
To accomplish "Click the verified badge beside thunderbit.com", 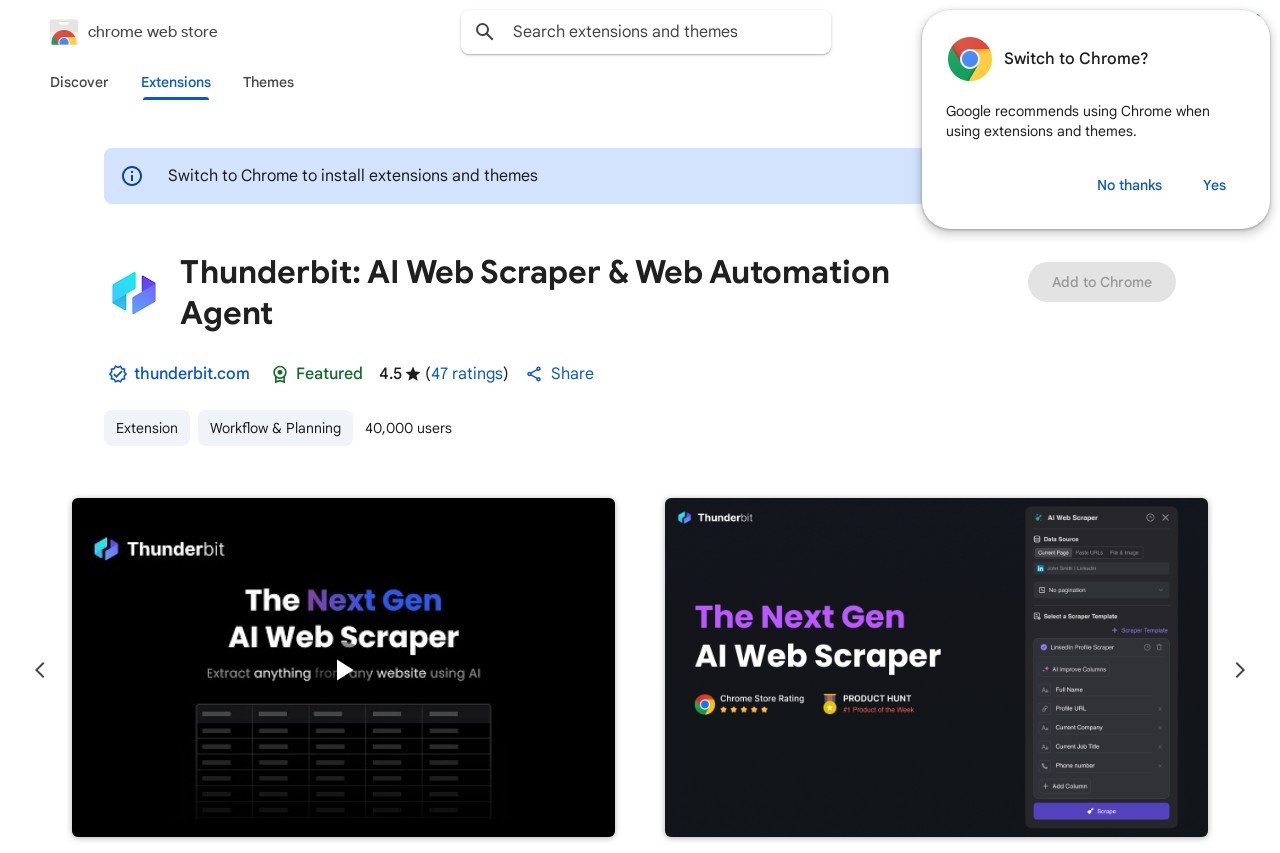I will click(x=118, y=374).
